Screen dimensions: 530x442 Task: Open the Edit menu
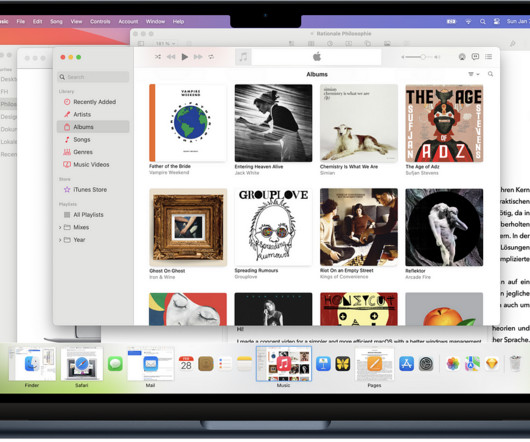click(x=38, y=21)
